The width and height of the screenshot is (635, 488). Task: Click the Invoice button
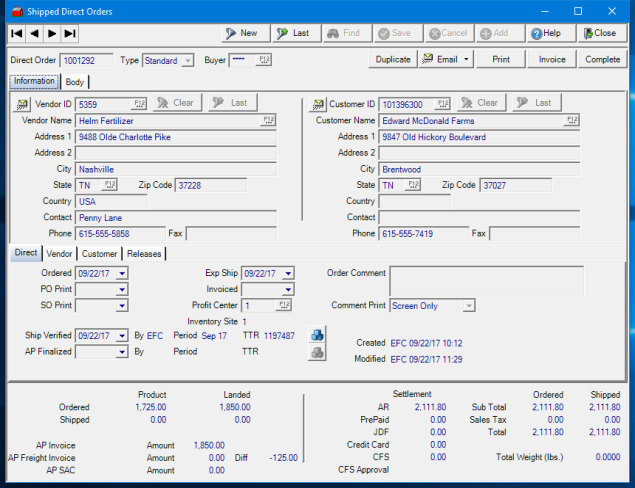[552, 60]
